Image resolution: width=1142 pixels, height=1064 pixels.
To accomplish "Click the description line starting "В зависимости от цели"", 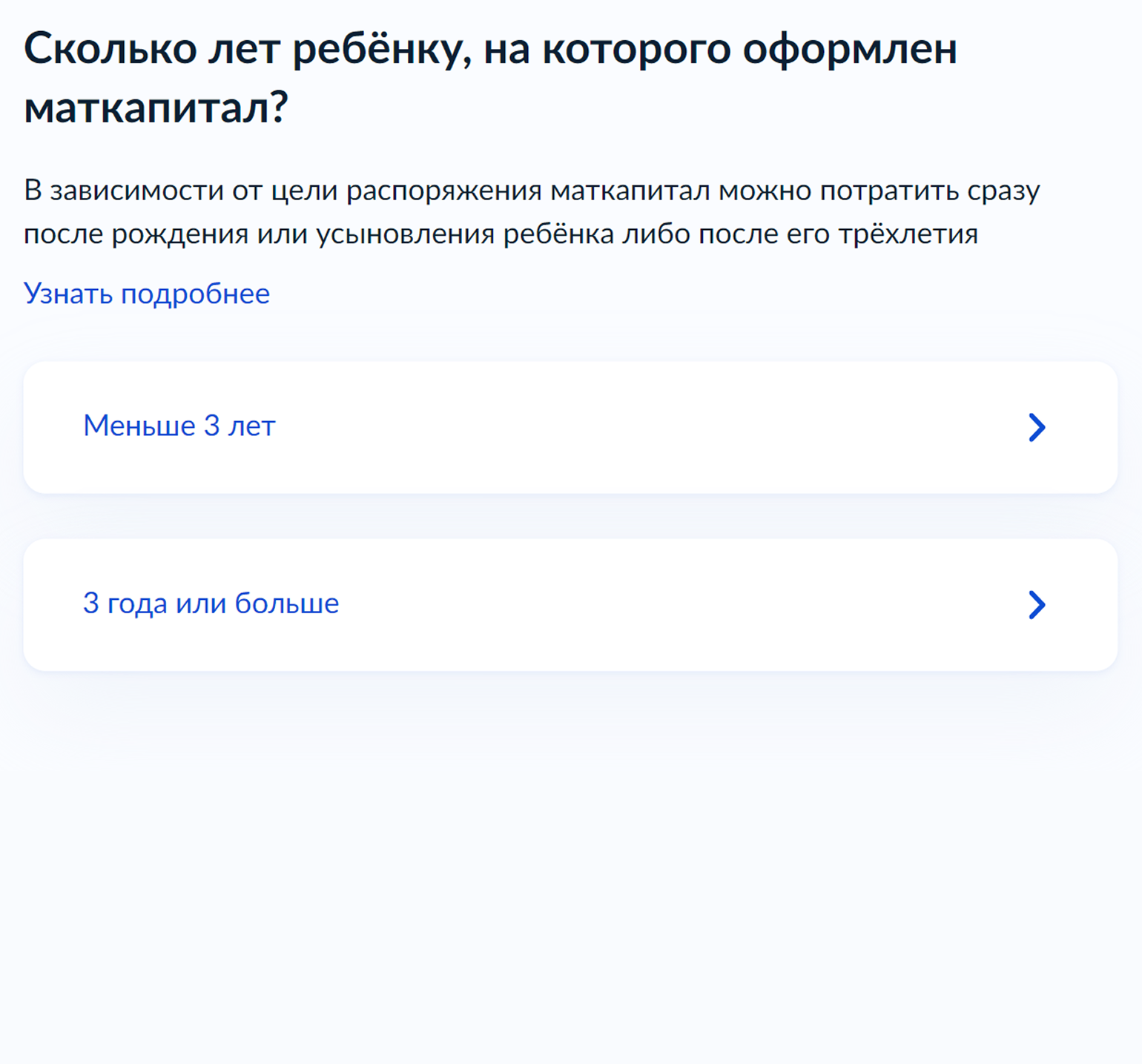I will coord(531,191).
